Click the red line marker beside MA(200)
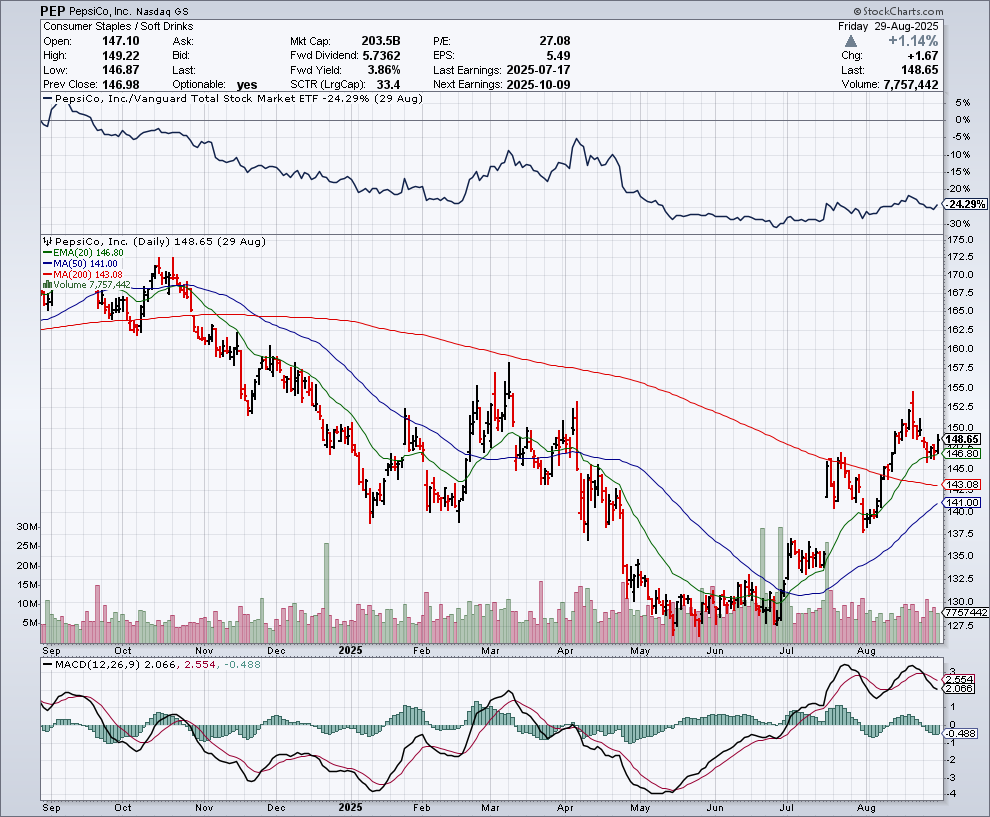 click(x=47, y=274)
